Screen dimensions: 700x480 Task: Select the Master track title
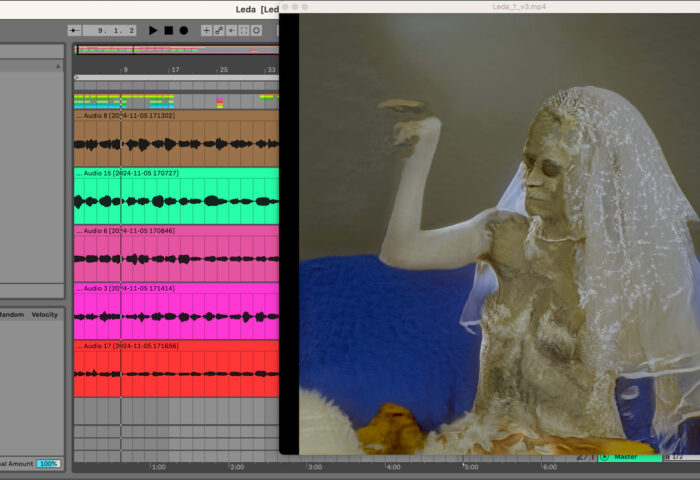point(625,457)
